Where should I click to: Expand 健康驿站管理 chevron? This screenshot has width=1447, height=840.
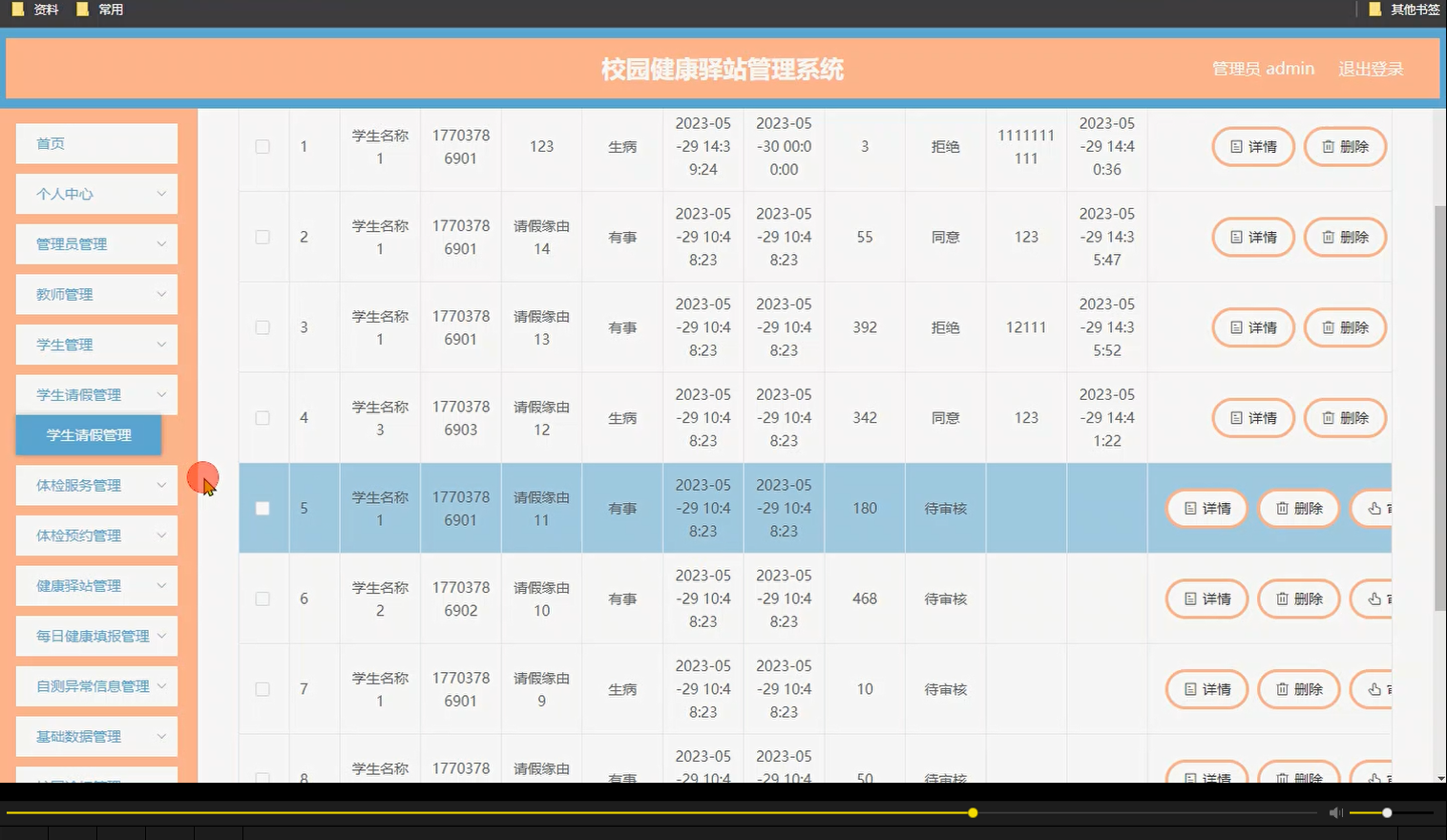161,585
